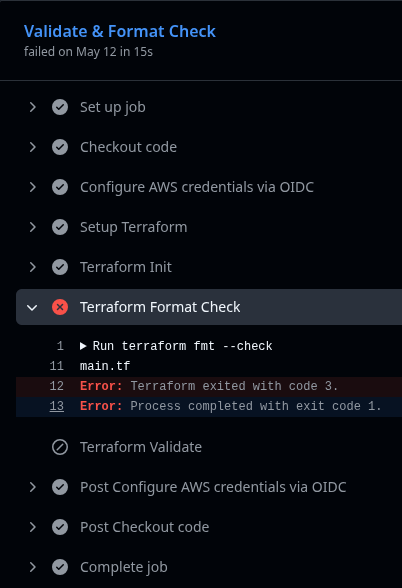This screenshot has height=588, width=402.
Task: Expand the Terraform Init step chevron
Action: click(33, 267)
